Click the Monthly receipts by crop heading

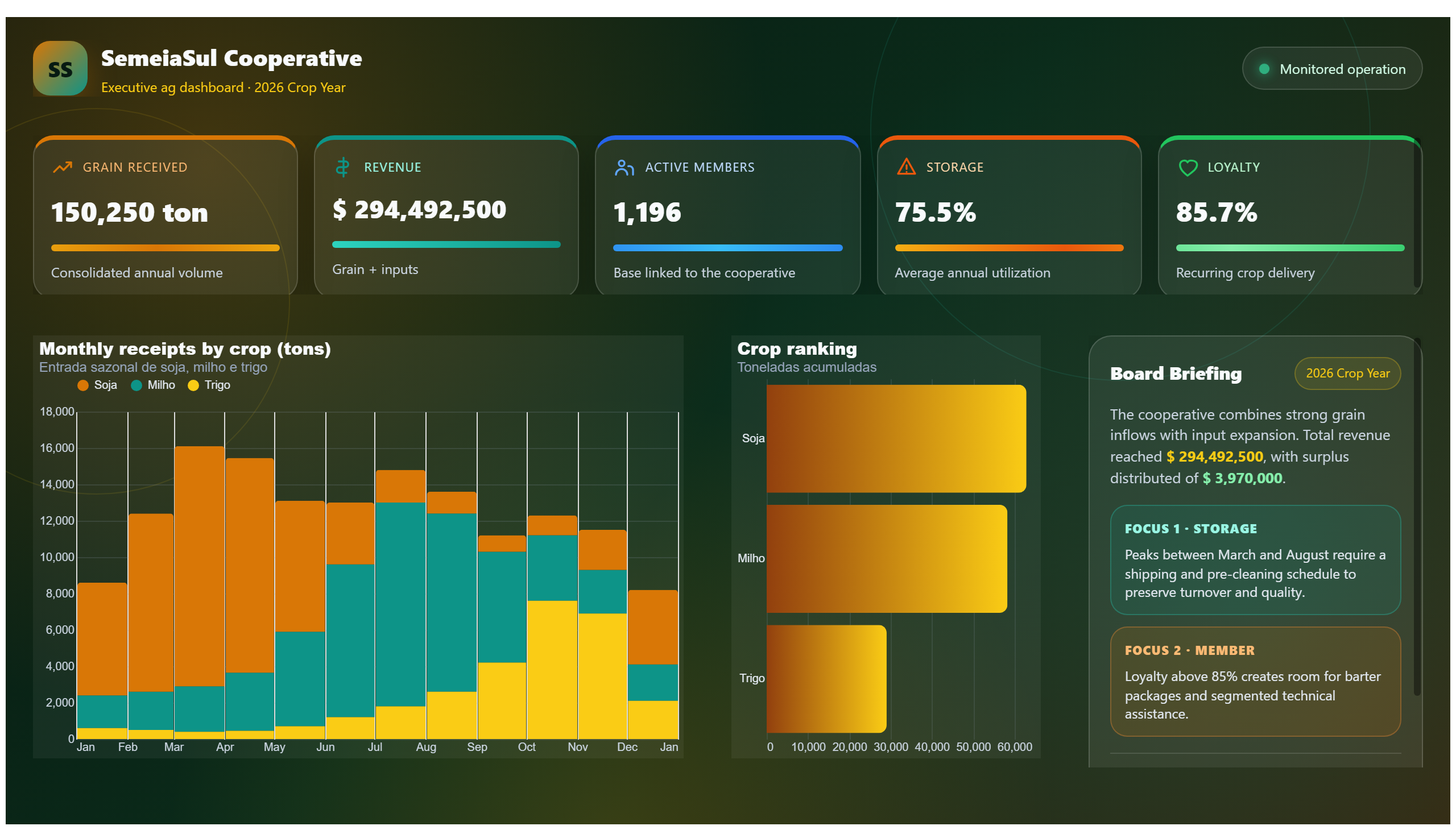(x=185, y=348)
